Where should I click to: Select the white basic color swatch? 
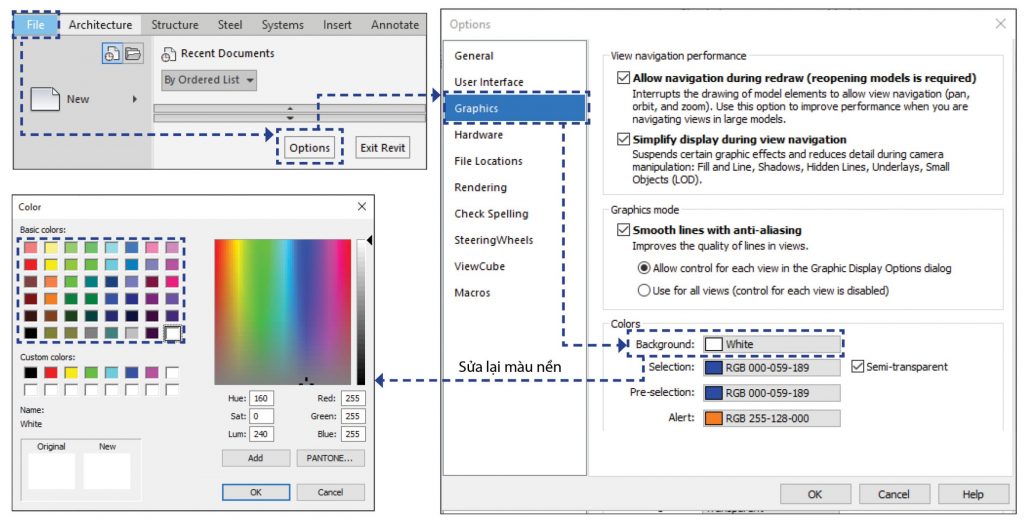coord(173,332)
